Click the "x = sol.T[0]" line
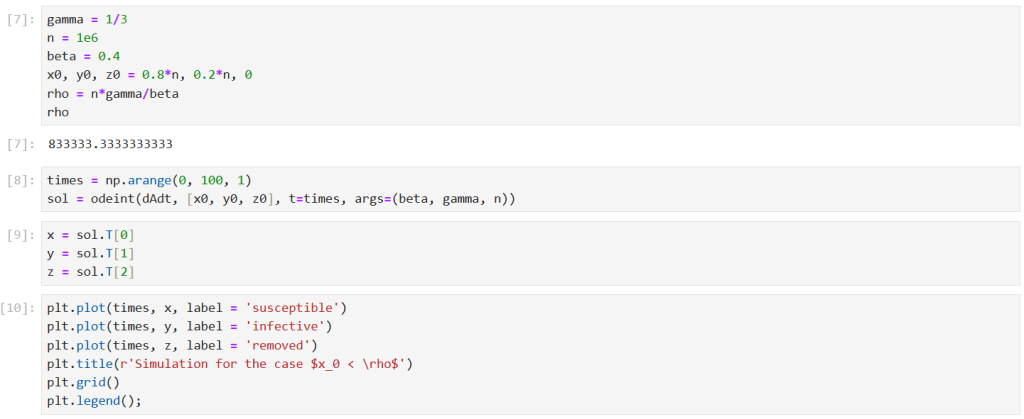Viewport: 1024px width, 419px height. click(x=89, y=235)
